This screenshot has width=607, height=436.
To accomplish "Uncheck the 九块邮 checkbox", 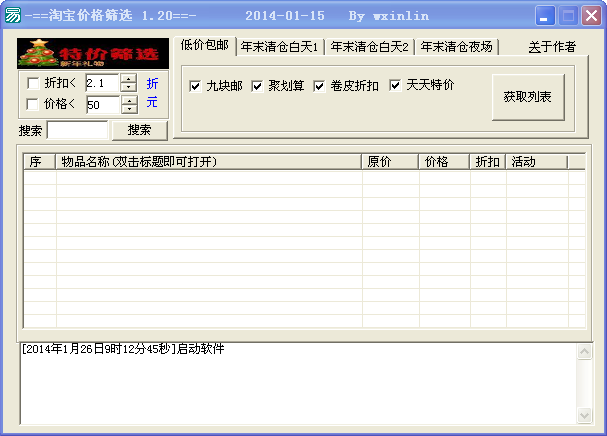I will pos(195,86).
